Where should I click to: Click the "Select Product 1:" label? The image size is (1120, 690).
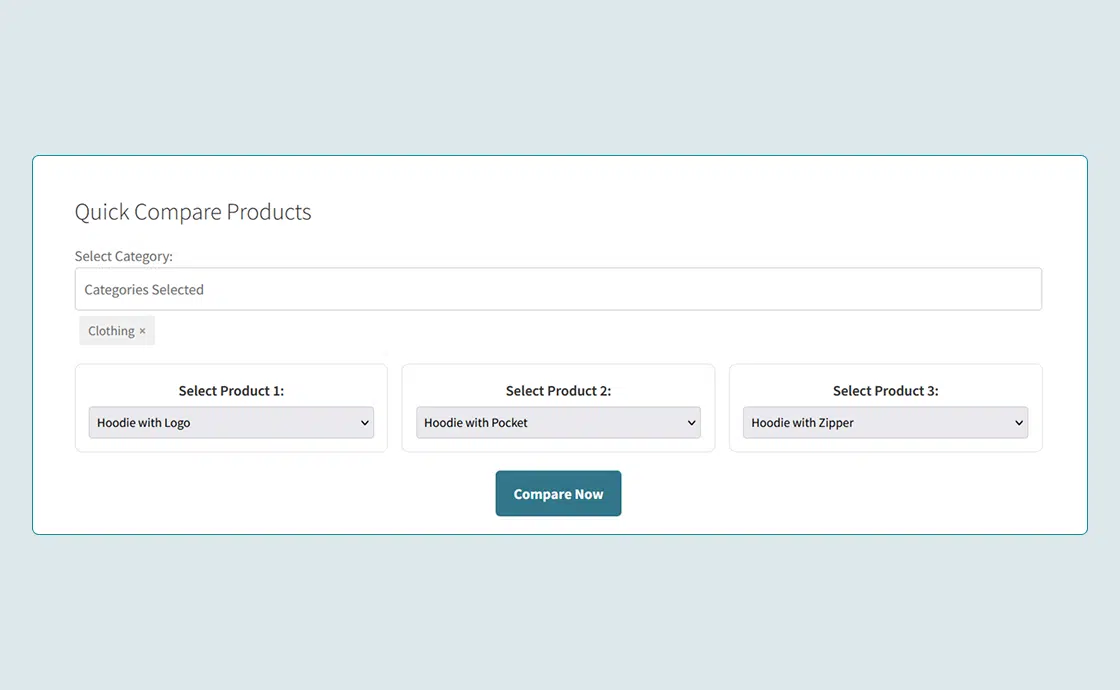click(x=231, y=391)
